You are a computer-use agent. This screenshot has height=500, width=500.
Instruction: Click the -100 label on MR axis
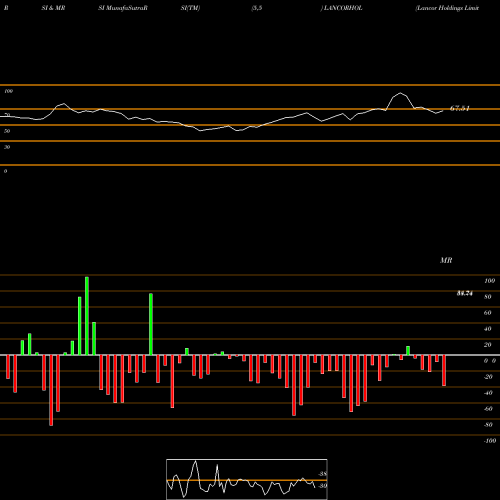coord(490,441)
